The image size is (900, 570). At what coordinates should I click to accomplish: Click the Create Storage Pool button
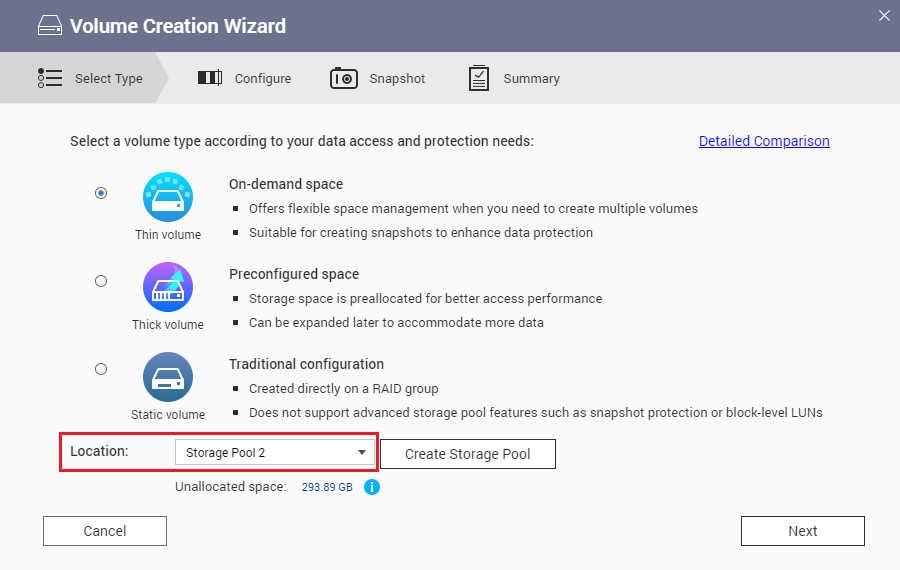tap(467, 454)
